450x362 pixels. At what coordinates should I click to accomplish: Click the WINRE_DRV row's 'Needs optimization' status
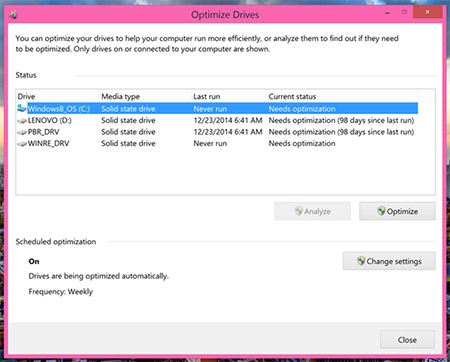coord(302,144)
